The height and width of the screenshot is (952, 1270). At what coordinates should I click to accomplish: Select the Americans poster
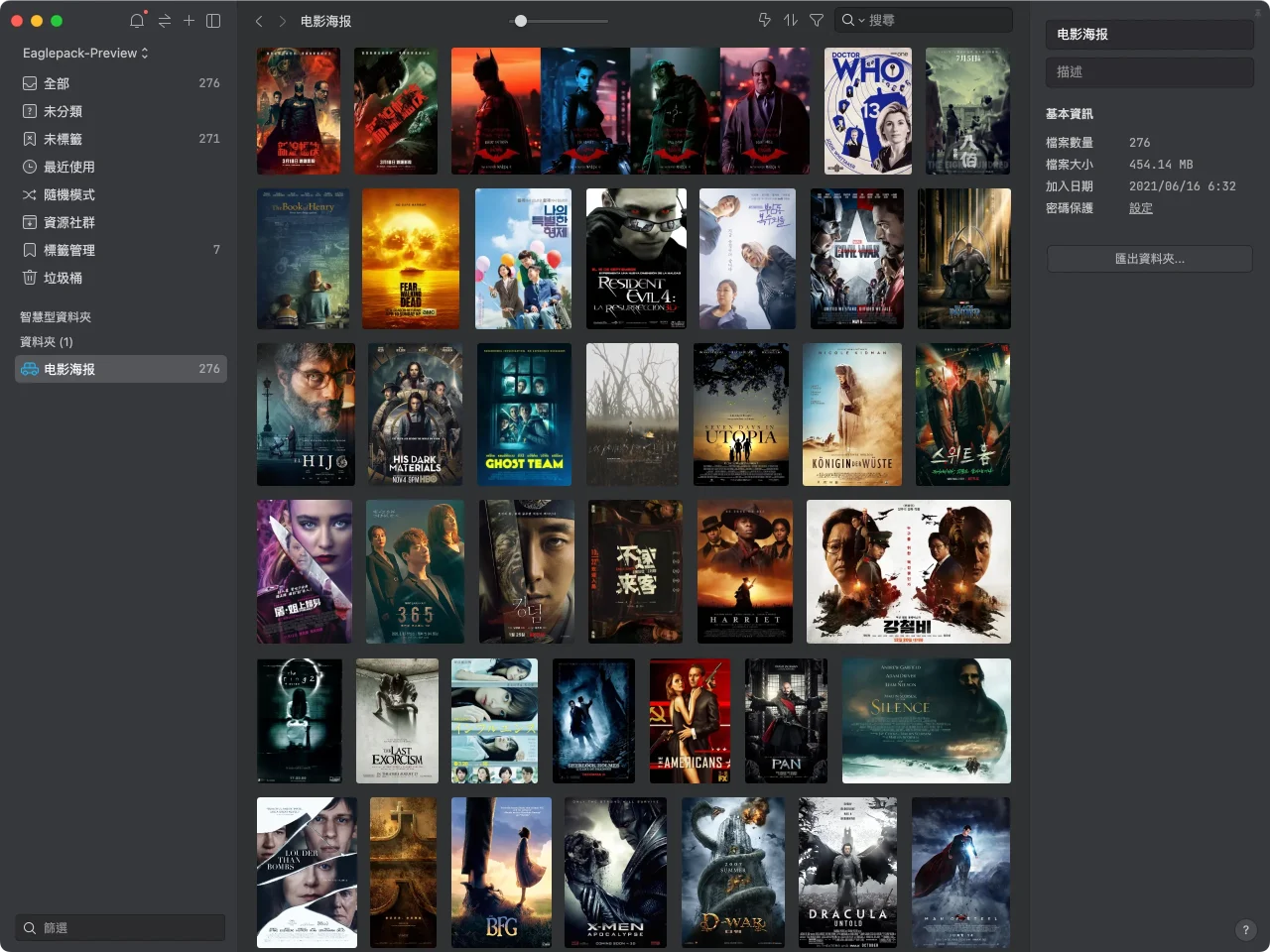(690, 721)
